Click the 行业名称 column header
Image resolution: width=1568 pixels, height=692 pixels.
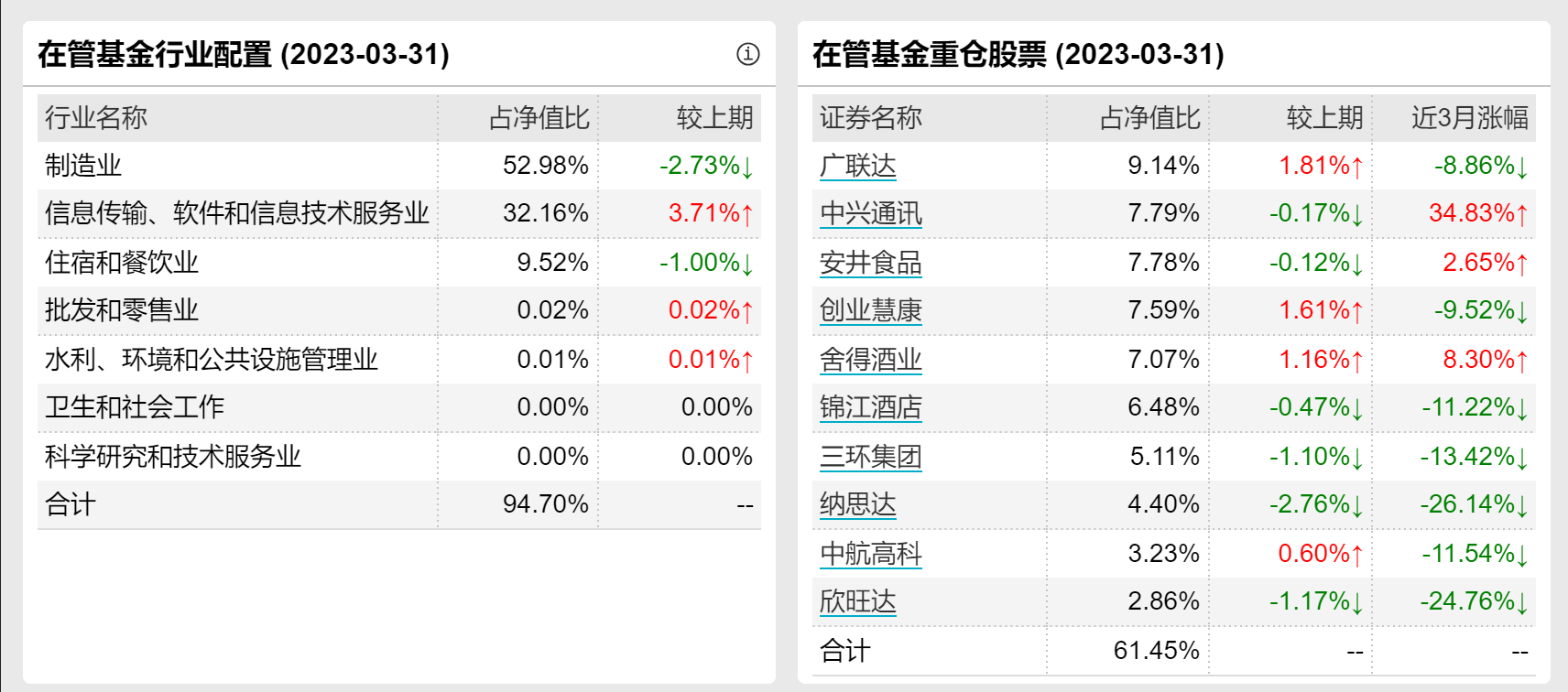pyautogui.click(x=96, y=118)
